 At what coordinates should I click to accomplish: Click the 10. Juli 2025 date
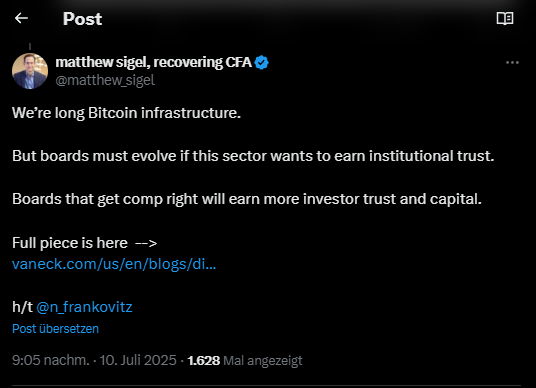138,360
